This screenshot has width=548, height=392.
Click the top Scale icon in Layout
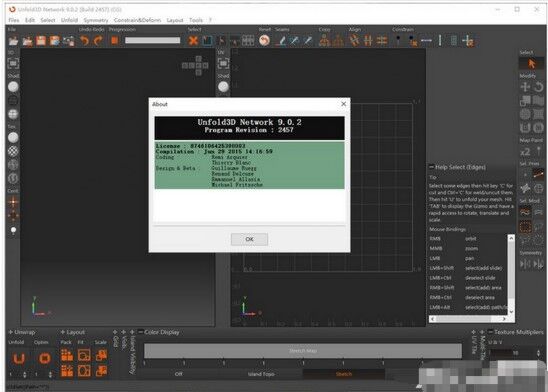pos(102,355)
